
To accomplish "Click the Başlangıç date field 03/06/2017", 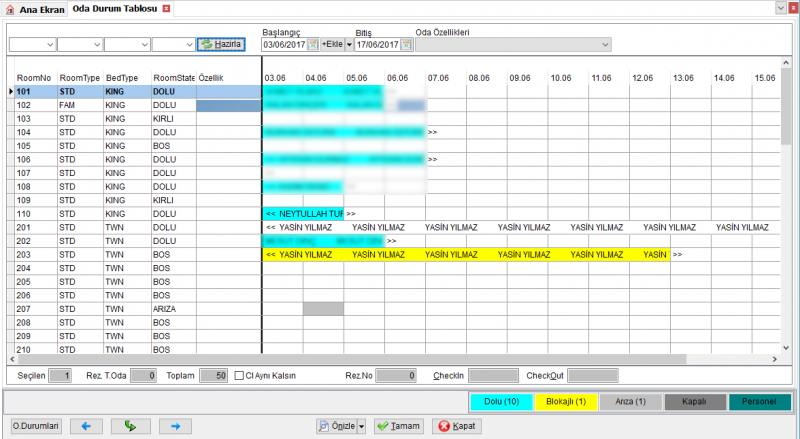I will coord(285,45).
